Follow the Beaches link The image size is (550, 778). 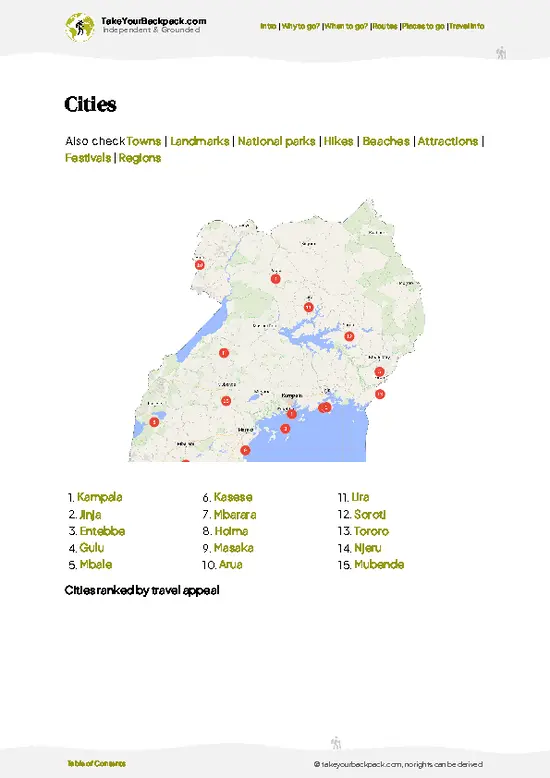click(x=386, y=141)
